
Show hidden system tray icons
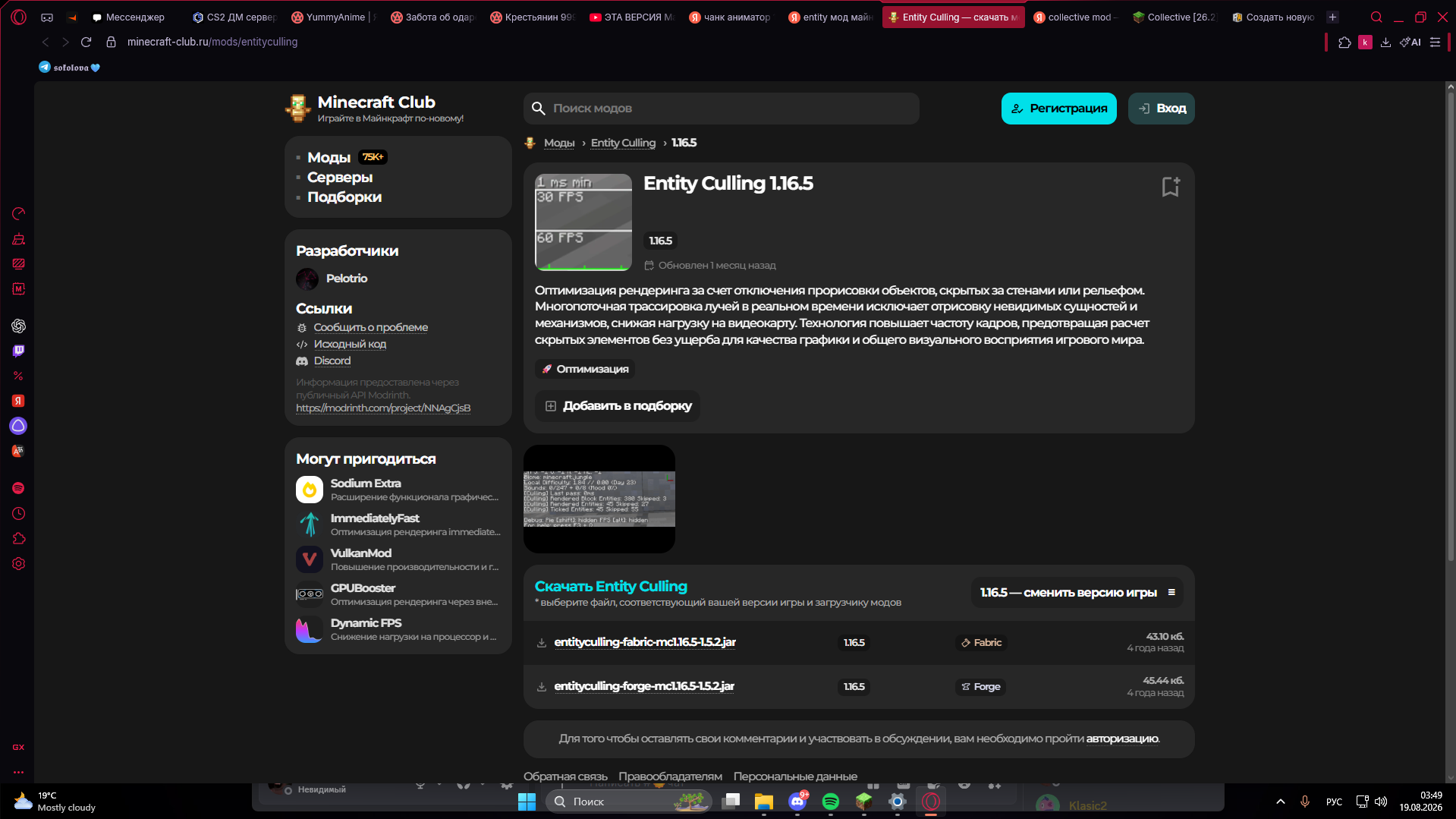1281,802
